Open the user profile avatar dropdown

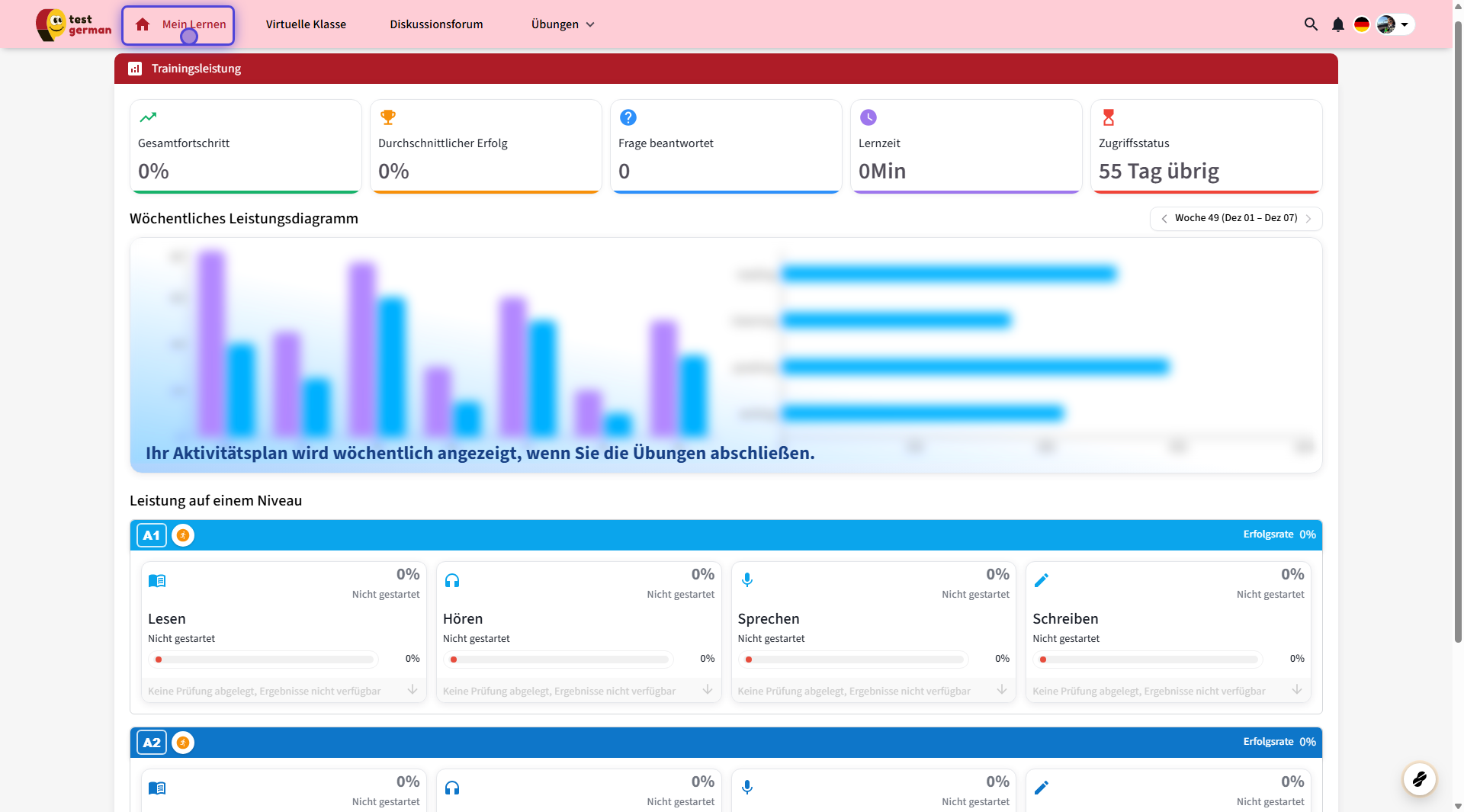tap(1395, 24)
